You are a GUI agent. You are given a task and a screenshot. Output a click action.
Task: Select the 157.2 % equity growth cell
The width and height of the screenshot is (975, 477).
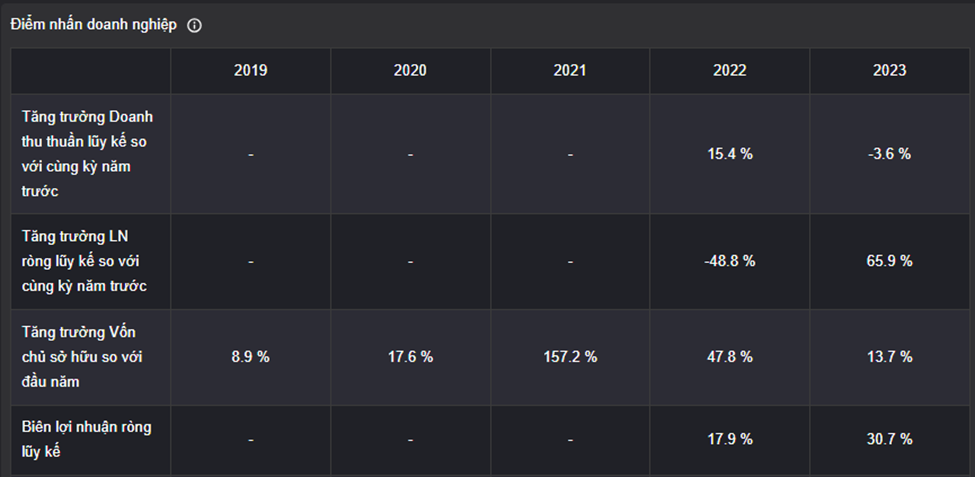(570, 358)
